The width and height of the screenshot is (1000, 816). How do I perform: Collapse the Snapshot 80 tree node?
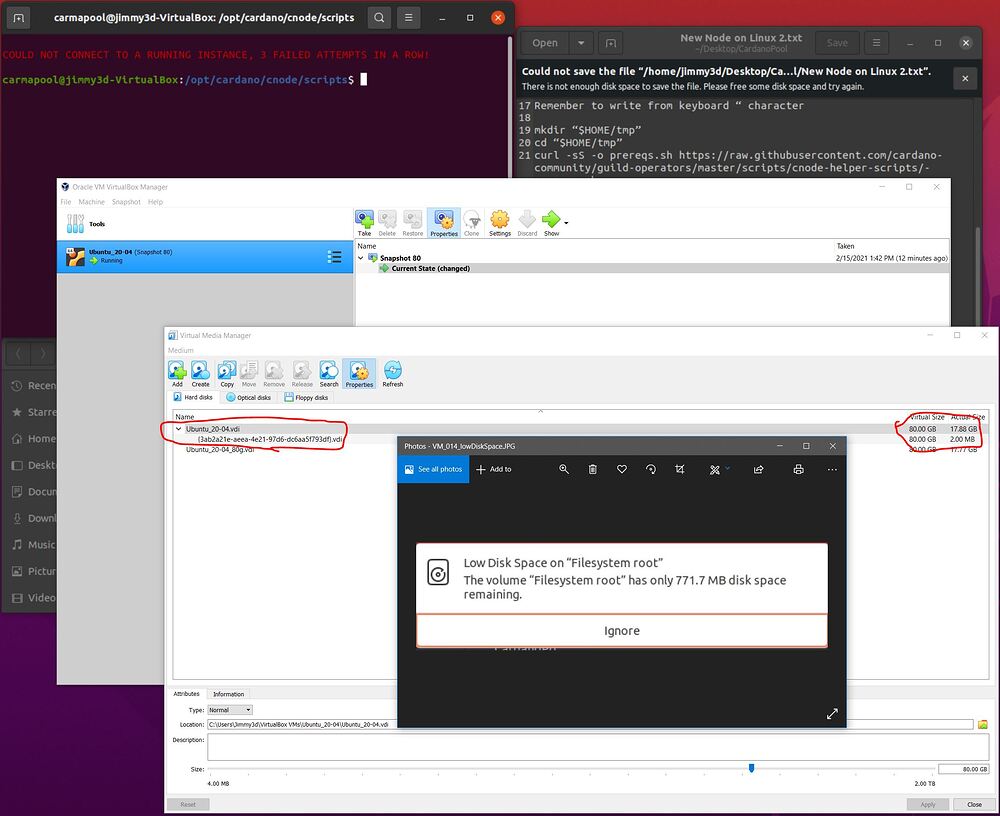(361, 258)
